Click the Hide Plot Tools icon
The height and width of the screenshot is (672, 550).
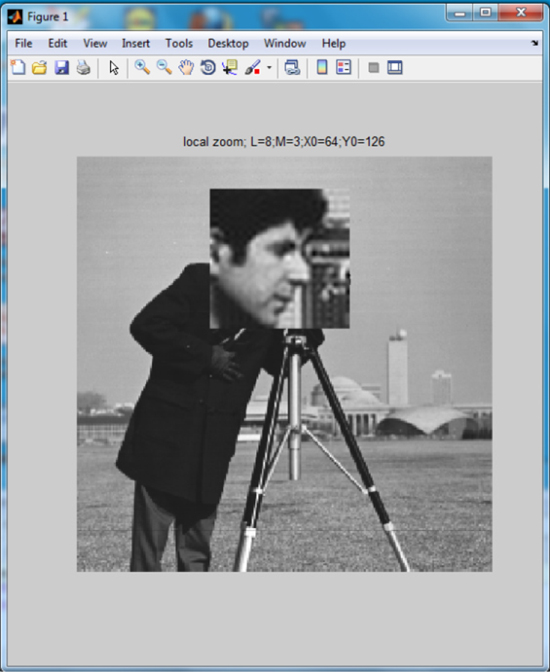coord(374,68)
